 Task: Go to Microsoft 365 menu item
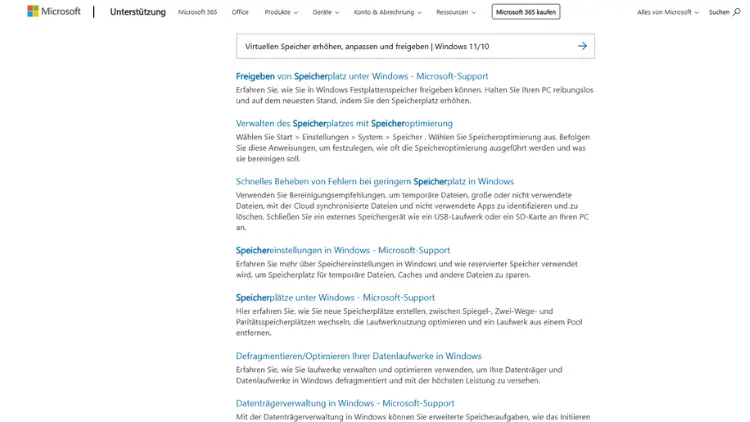pos(198,12)
